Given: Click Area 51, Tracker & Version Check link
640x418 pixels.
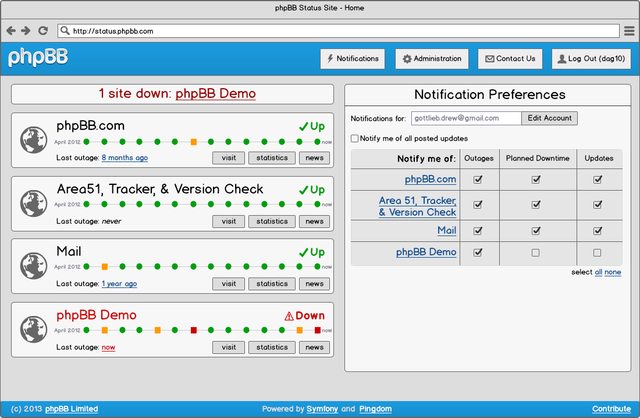Looking at the screenshot, I should coord(417,206).
